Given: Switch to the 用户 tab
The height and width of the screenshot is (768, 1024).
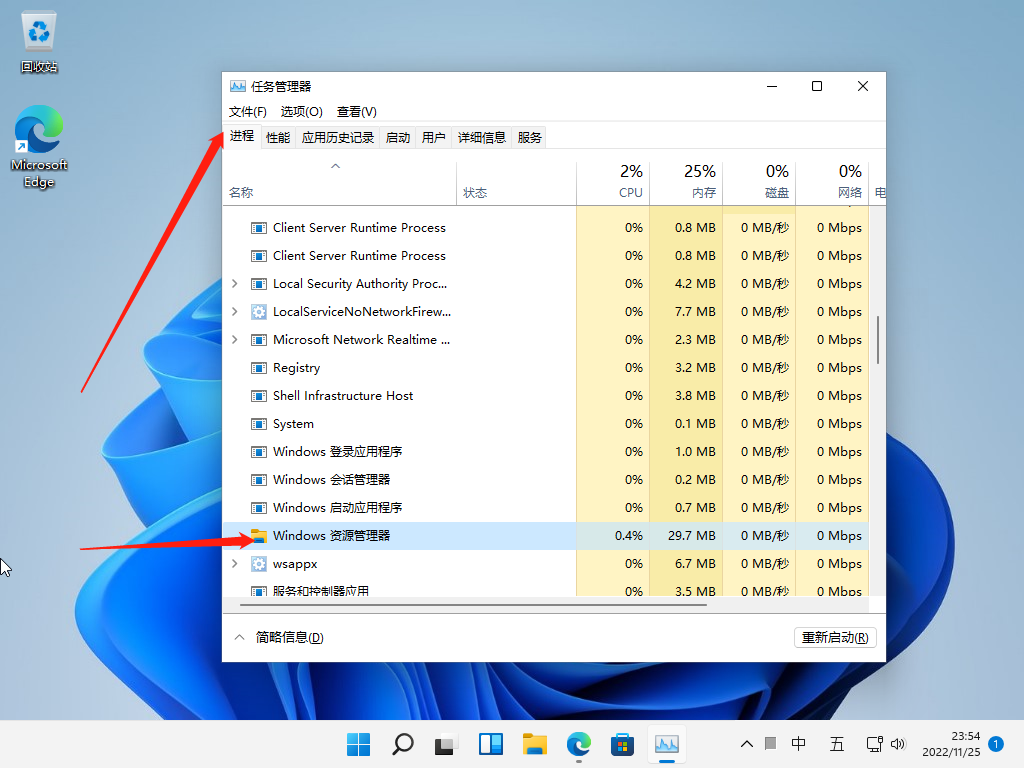Looking at the screenshot, I should 434,138.
